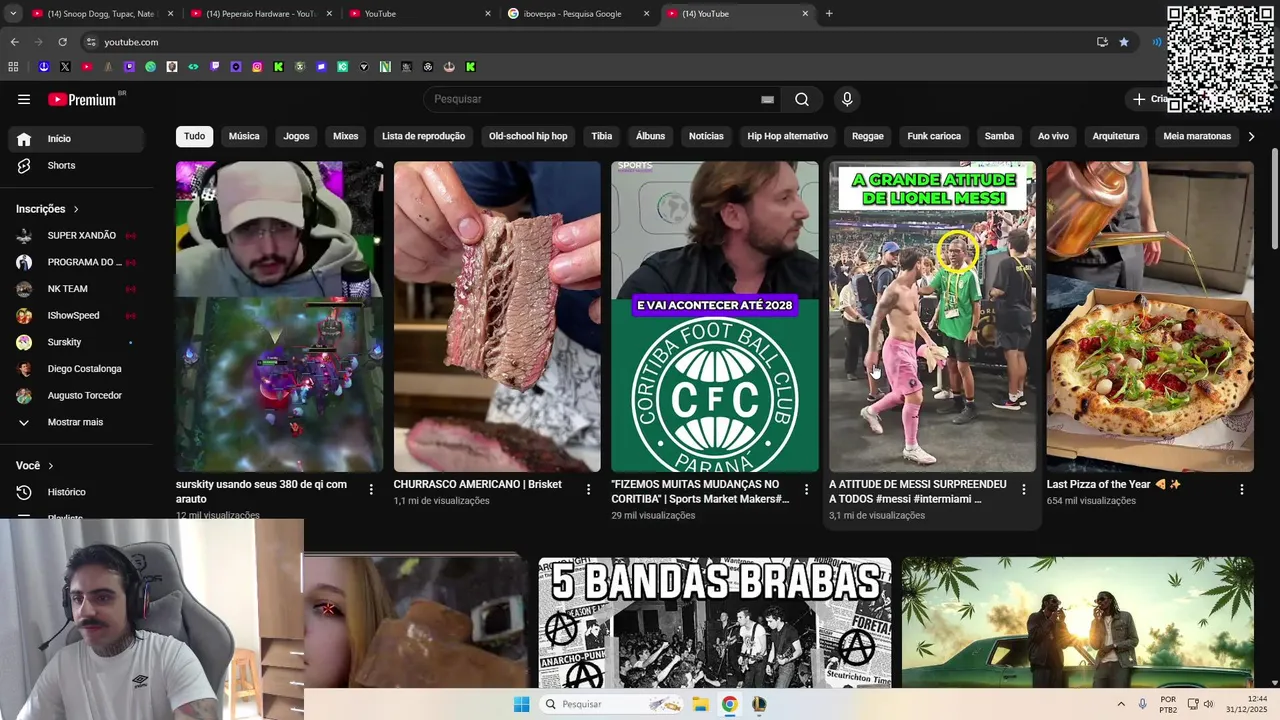
Task: Select Old-school hip hop chip
Action: [x=528, y=136]
